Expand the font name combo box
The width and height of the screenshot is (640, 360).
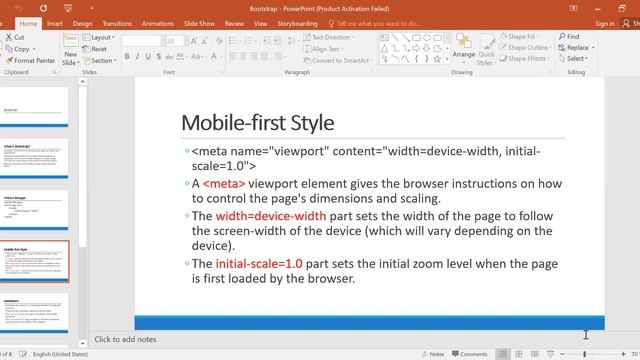coord(163,41)
